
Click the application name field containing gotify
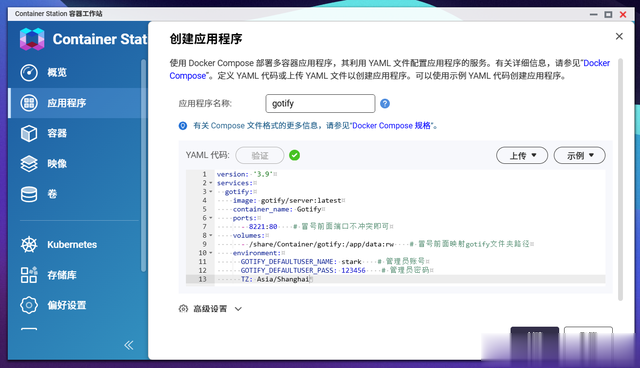coord(320,104)
